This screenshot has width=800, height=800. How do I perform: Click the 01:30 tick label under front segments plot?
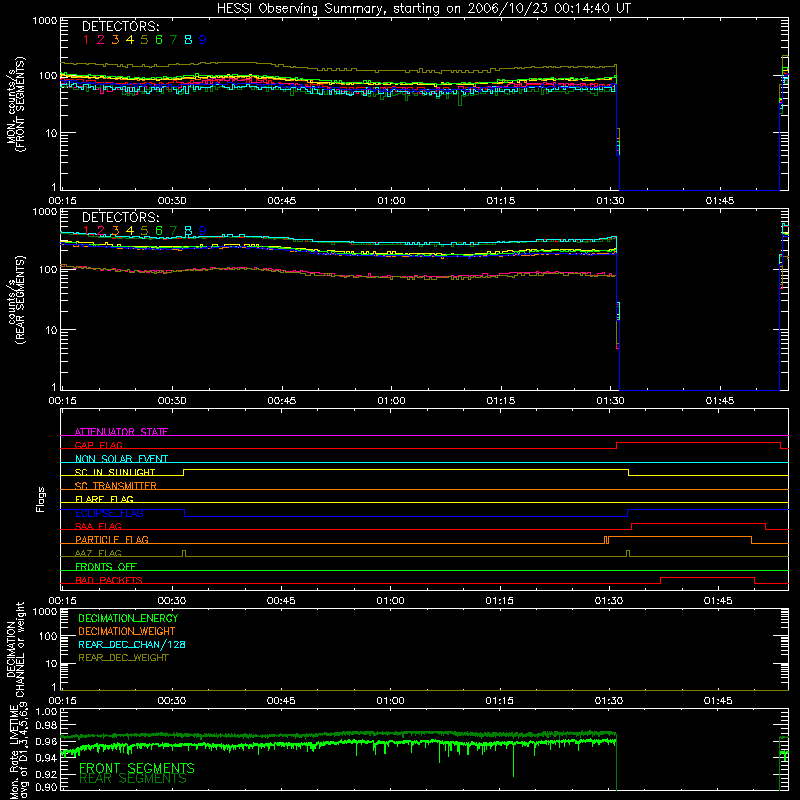[x=610, y=201]
